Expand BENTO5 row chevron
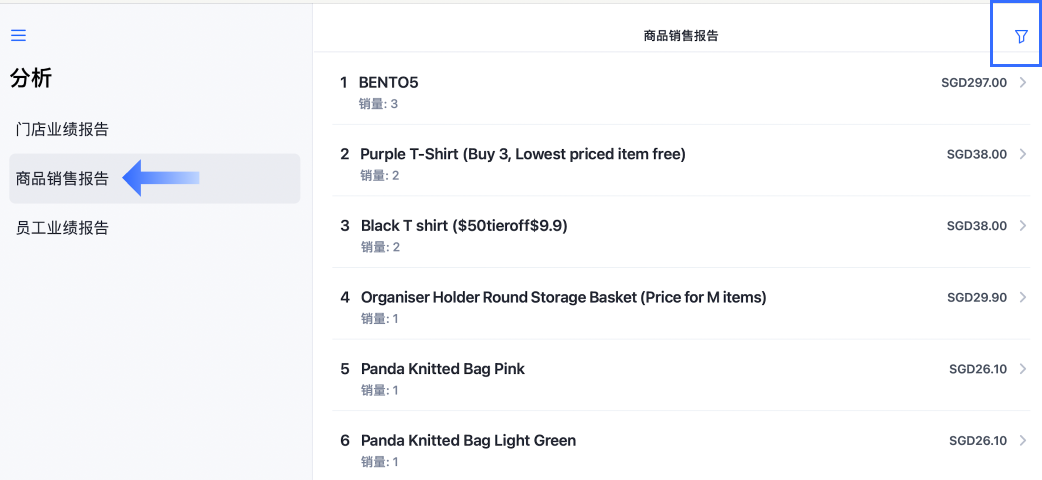The image size is (1042, 480). point(1023,82)
